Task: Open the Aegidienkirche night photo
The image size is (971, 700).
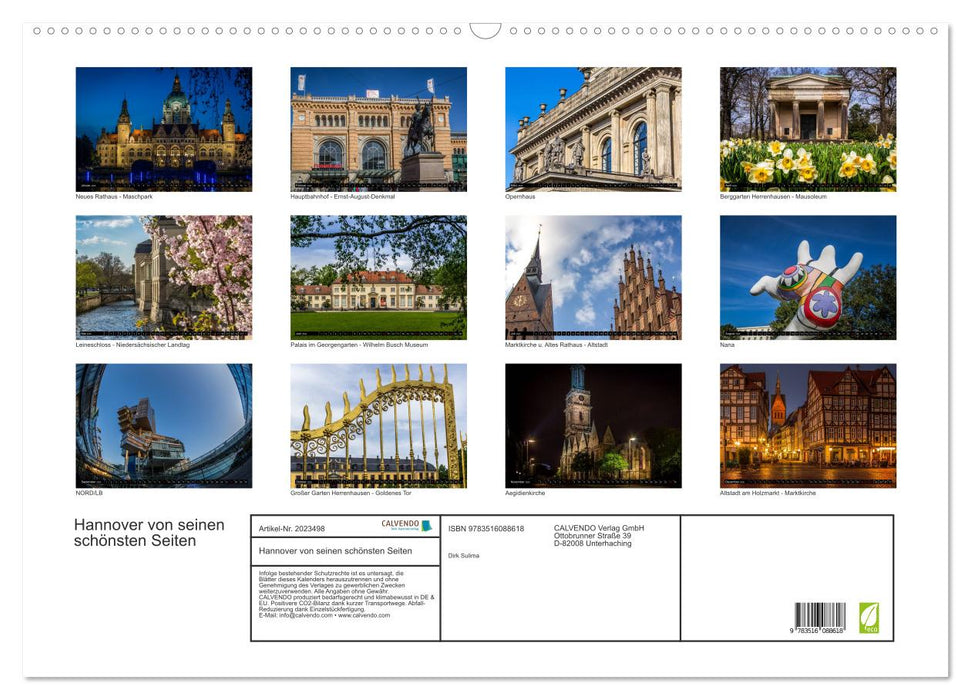Action: (x=593, y=425)
